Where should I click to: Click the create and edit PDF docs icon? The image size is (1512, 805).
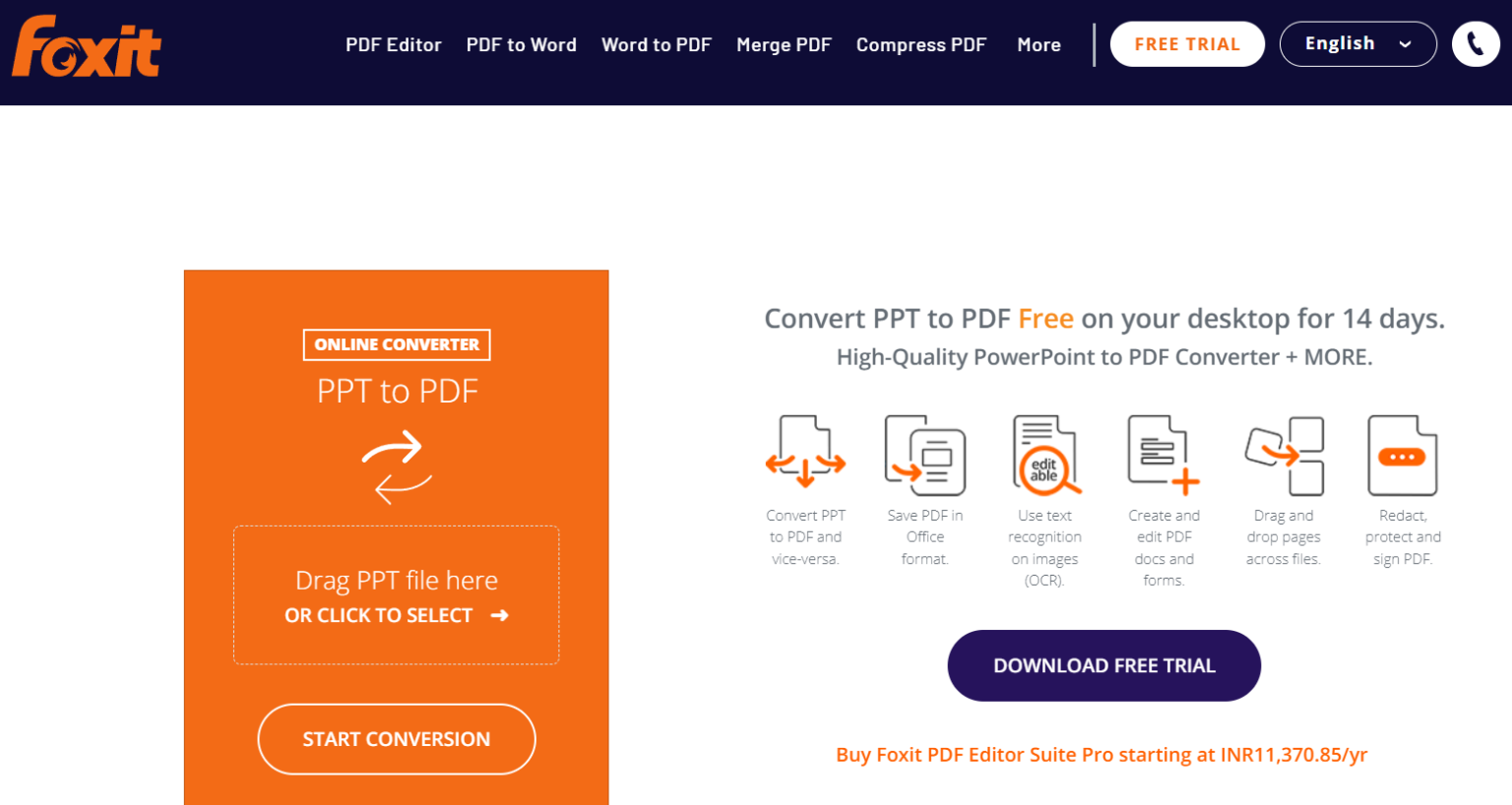1164,454
